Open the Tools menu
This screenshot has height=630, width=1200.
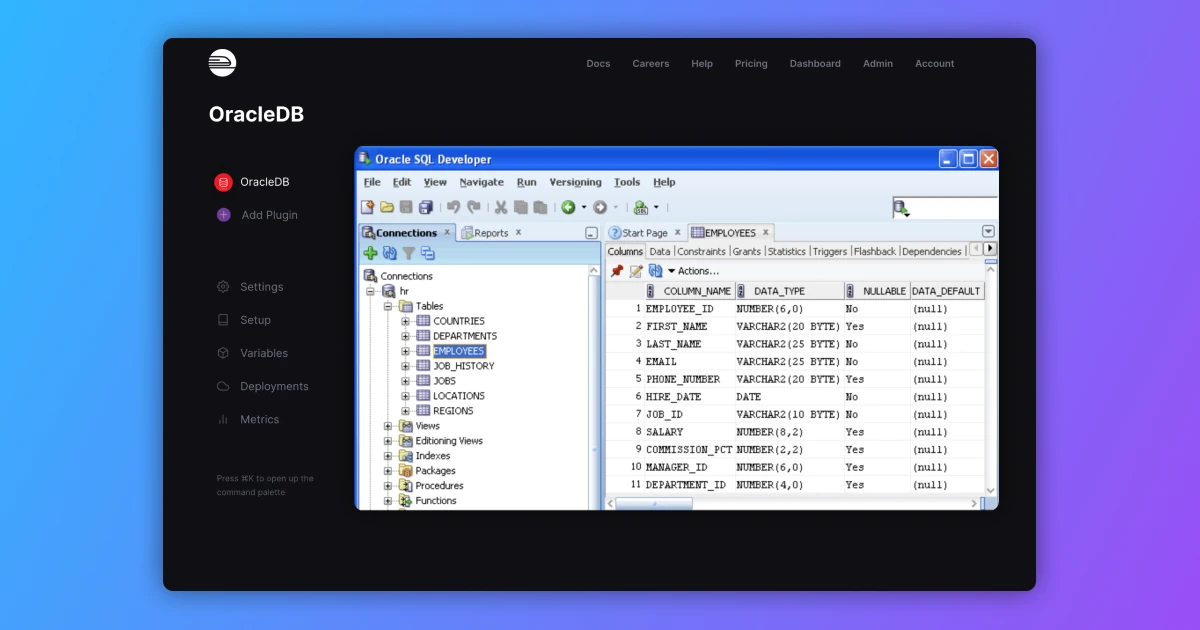(x=627, y=182)
